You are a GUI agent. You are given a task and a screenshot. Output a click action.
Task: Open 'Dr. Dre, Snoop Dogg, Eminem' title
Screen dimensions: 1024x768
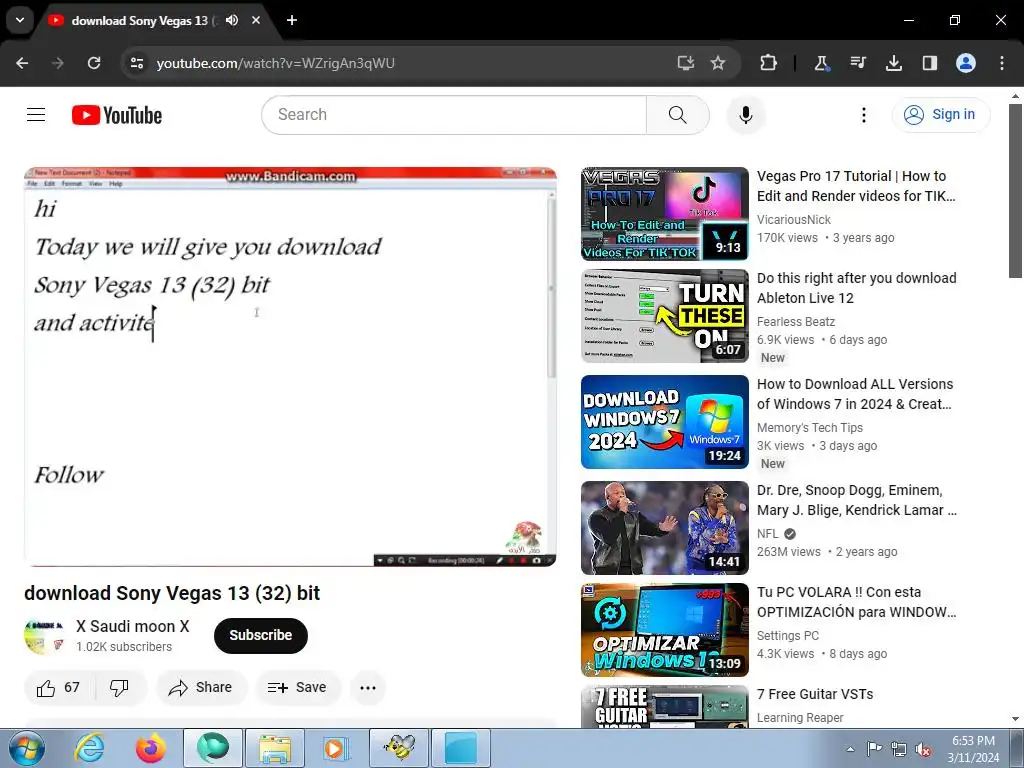coord(857,500)
